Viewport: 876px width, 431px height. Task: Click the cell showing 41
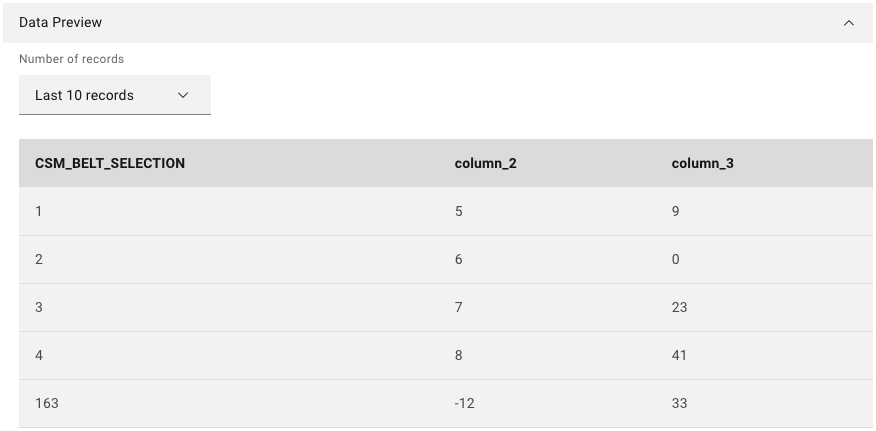coord(679,355)
